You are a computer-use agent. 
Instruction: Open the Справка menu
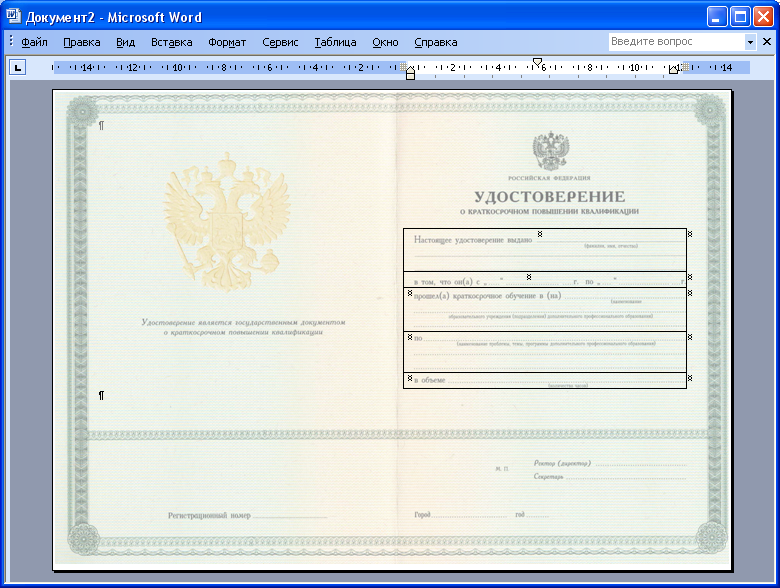pos(436,42)
